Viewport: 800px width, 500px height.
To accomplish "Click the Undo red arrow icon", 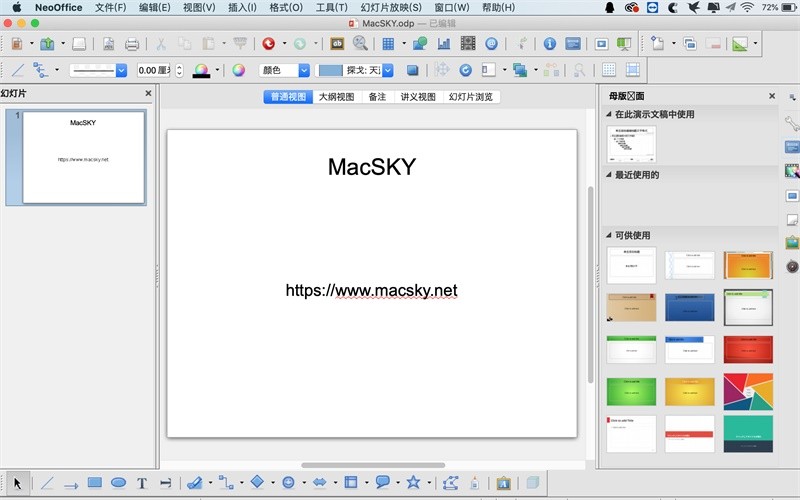I will pyautogui.click(x=268, y=44).
